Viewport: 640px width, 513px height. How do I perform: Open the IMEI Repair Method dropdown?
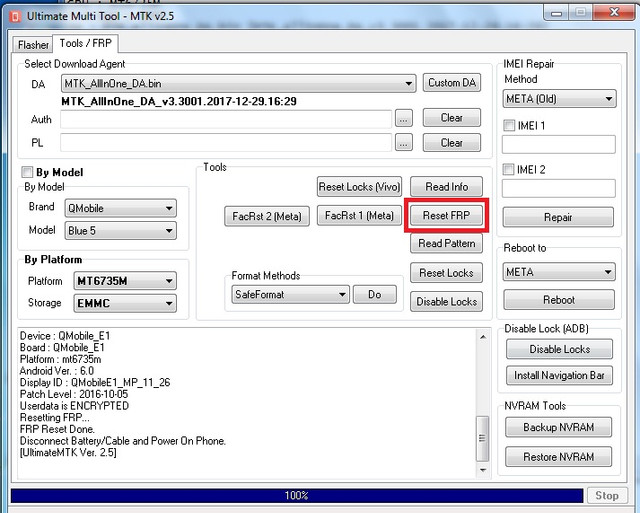coord(559,99)
